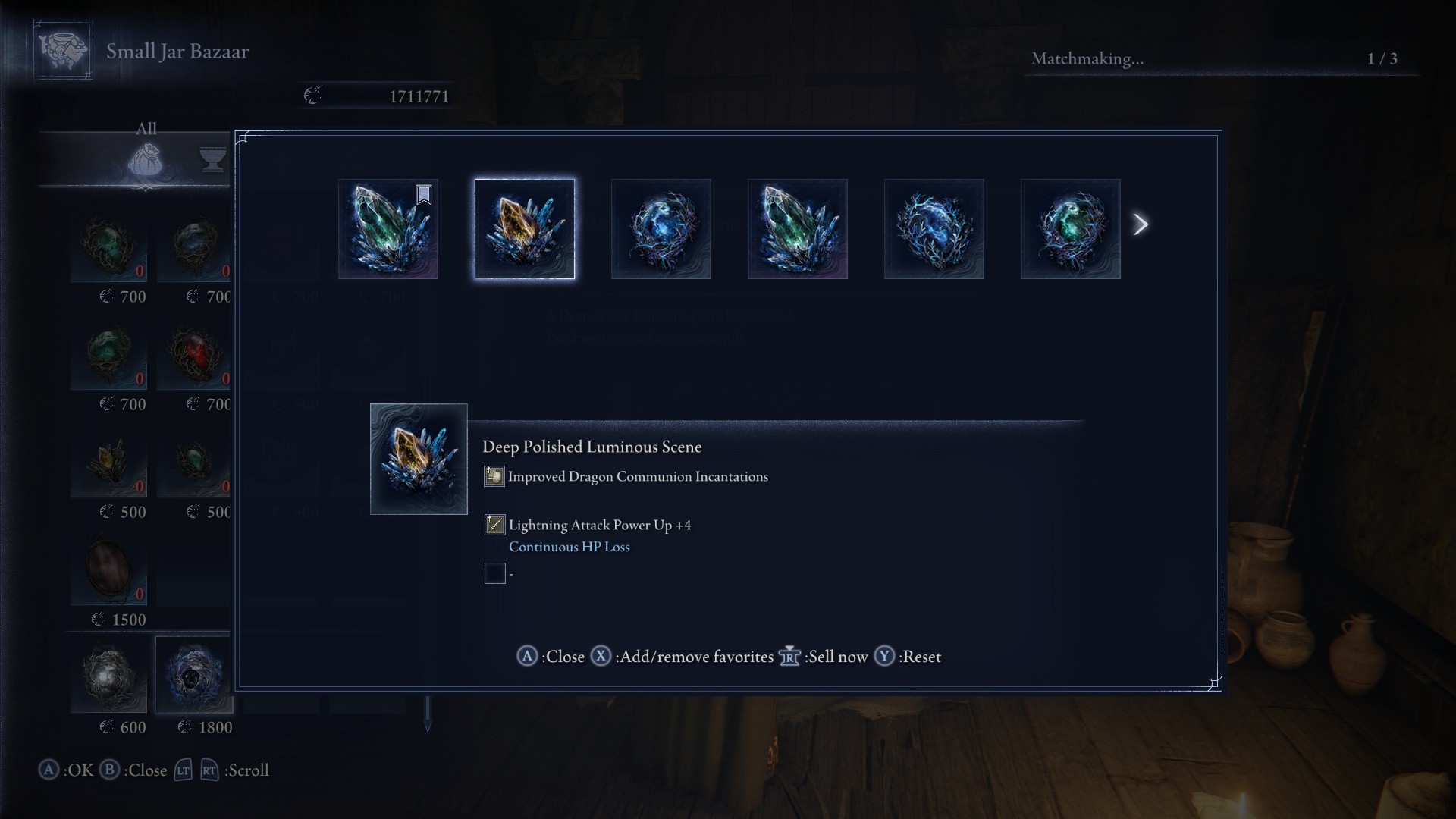Click the Lightning Attack Power Up effect icon
Image resolution: width=1456 pixels, height=819 pixels.
494,525
